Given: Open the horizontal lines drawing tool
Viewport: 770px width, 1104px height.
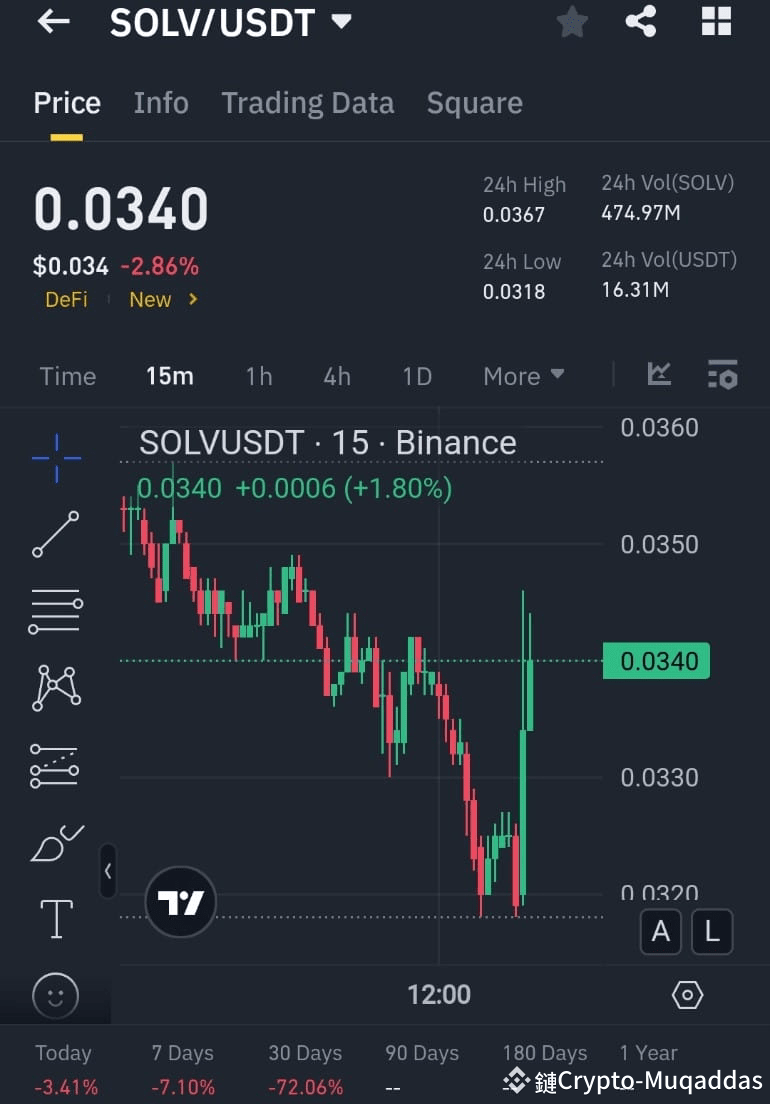Looking at the screenshot, I should point(55,610).
